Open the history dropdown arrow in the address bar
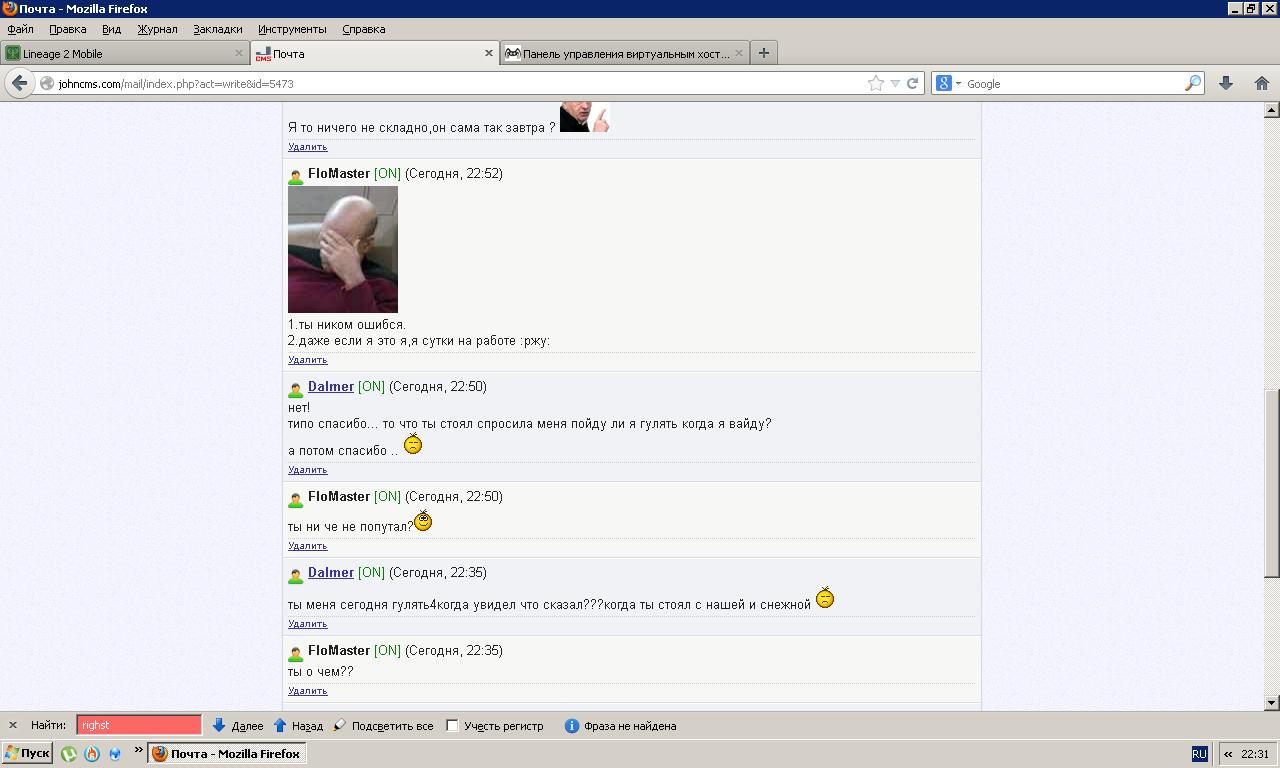Image resolution: width=1280 pixels, height=768 pixels. (x=895, y=84)
